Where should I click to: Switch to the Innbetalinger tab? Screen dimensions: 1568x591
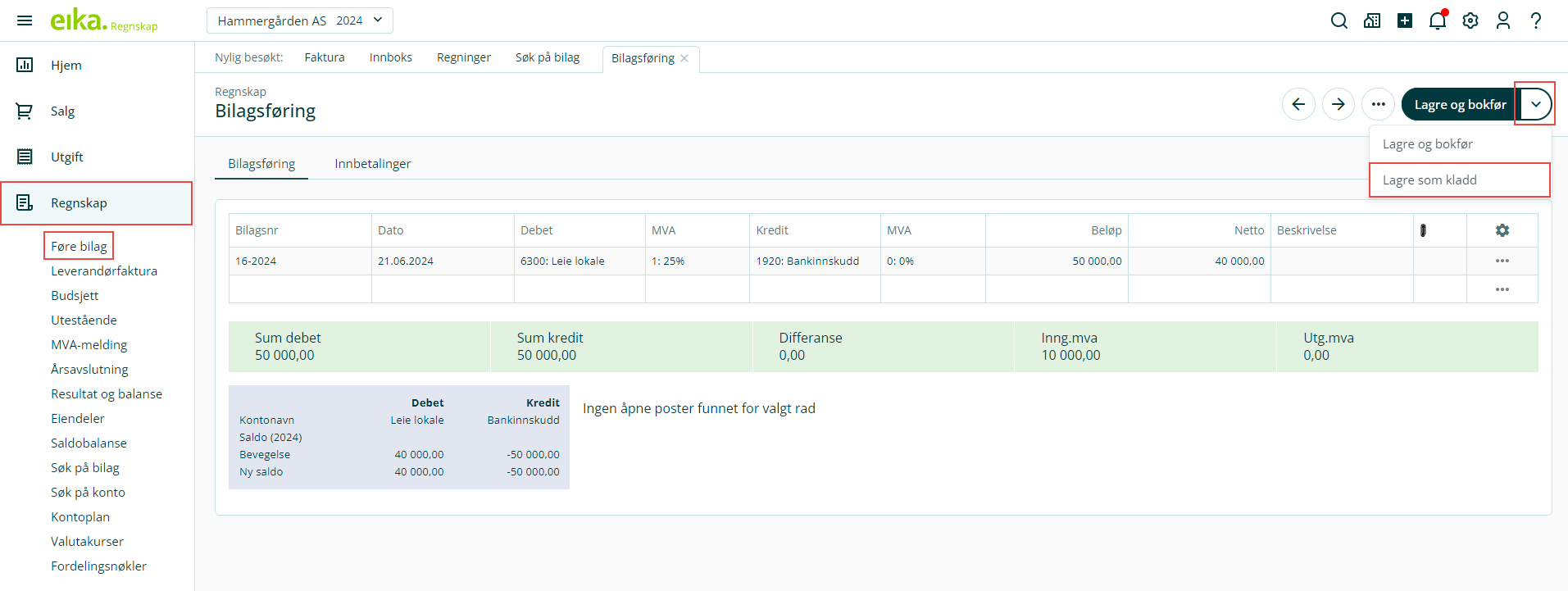coord(373,164)
